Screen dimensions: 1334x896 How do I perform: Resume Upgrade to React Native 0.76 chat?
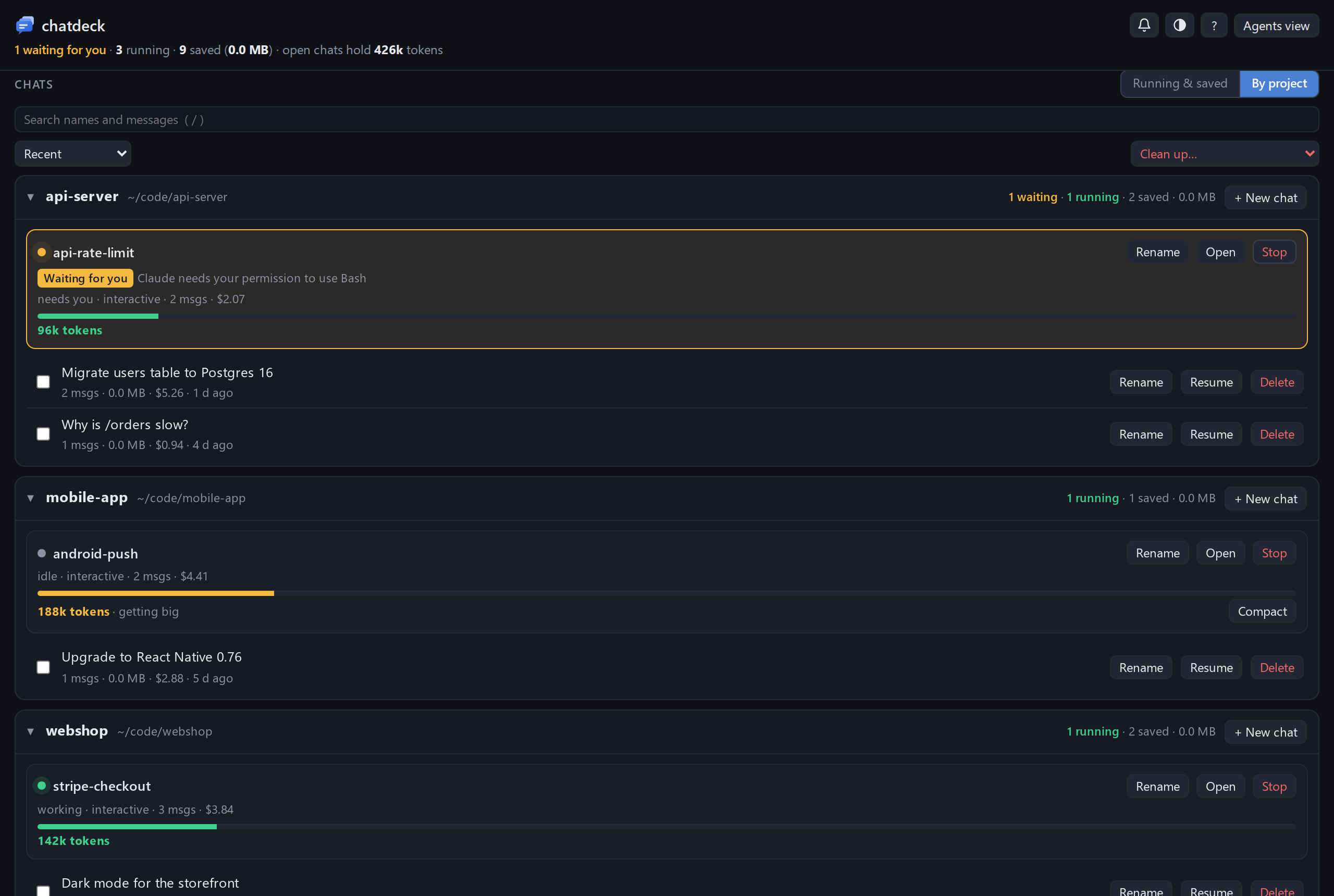[x=1211, y=667]
